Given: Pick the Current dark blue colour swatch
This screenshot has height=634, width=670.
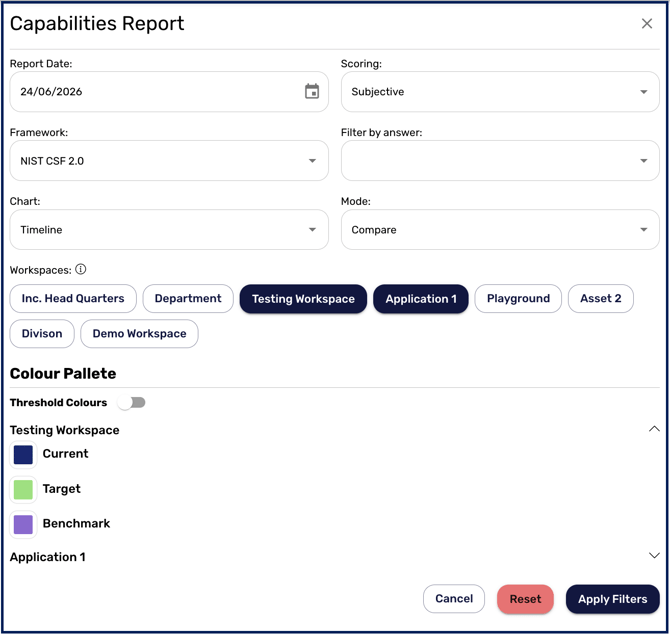Looking at the screenshot, I should point(23,455).
